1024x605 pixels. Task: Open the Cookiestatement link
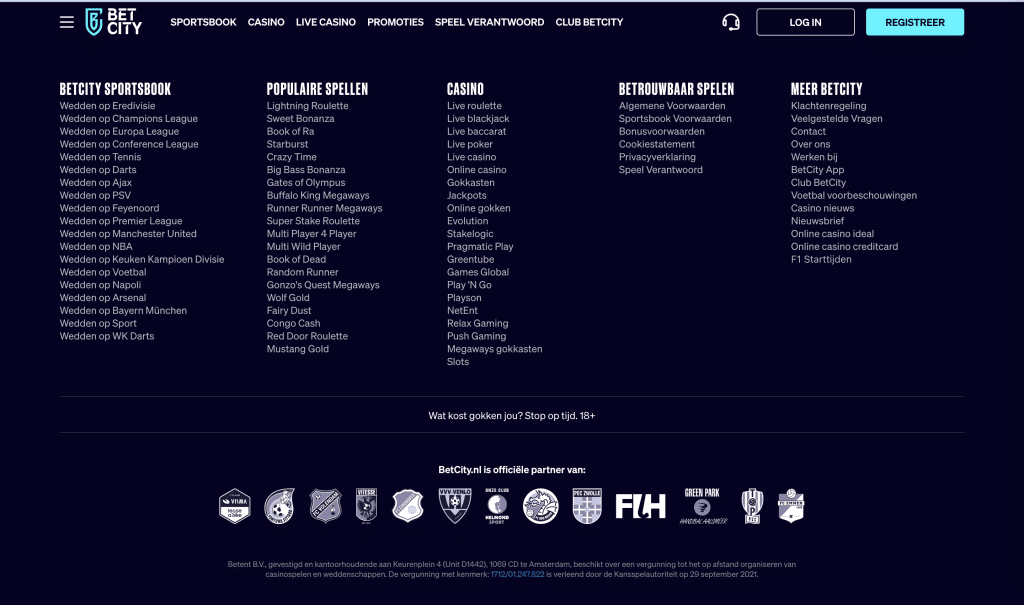click(657, 144)
